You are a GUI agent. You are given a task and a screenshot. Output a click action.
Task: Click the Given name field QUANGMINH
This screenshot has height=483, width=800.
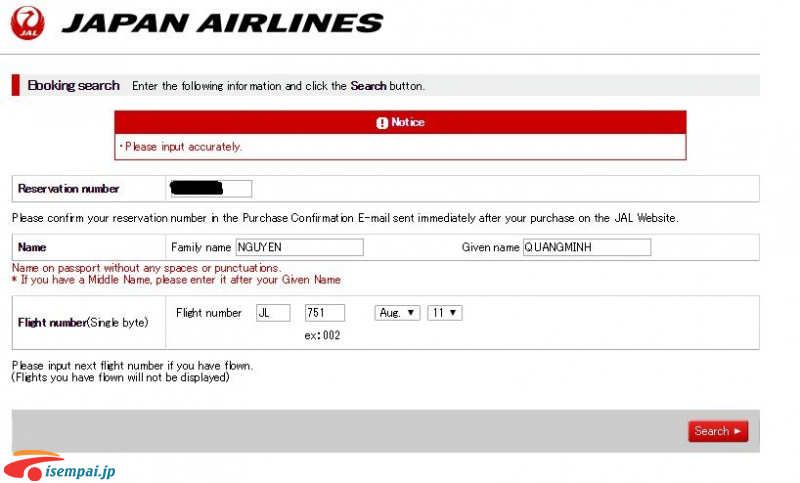tap(587, 247)
